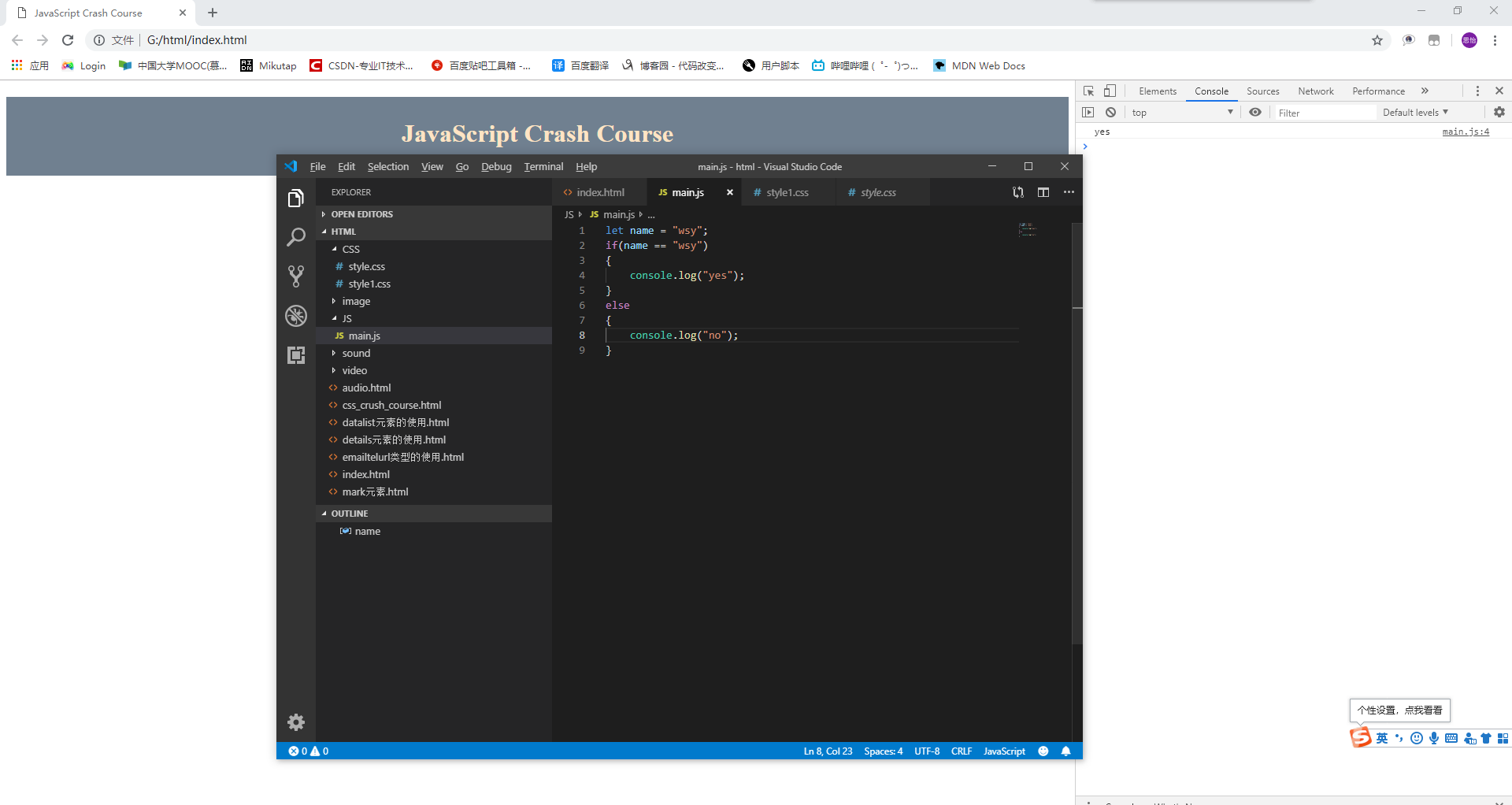Screen dimensions: 1512x805
Task: Toggle Sogou punctuation mode
Action: pyautogui.click(x=1399, y=738)
